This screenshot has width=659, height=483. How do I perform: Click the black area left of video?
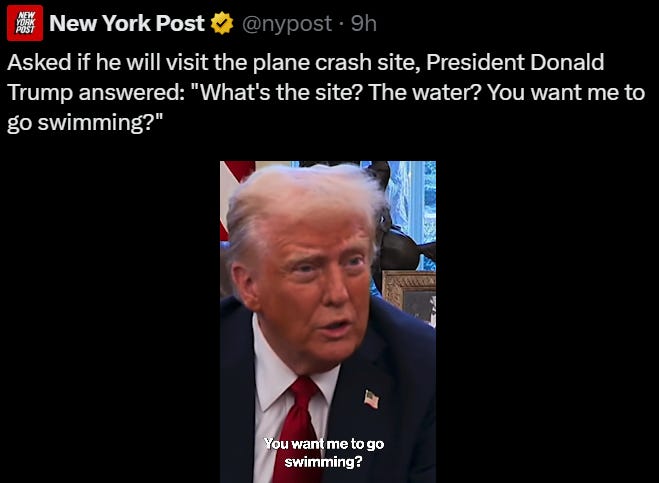click(110, 322)
